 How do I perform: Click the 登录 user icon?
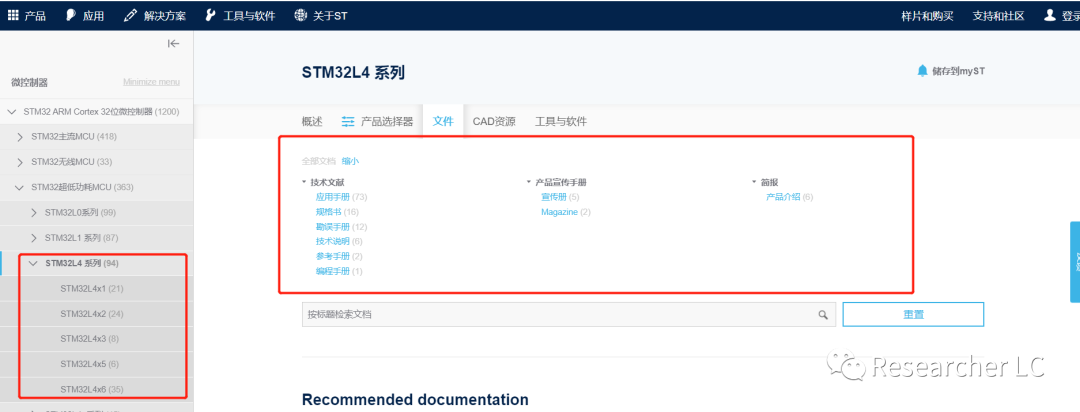[1050, 14]
